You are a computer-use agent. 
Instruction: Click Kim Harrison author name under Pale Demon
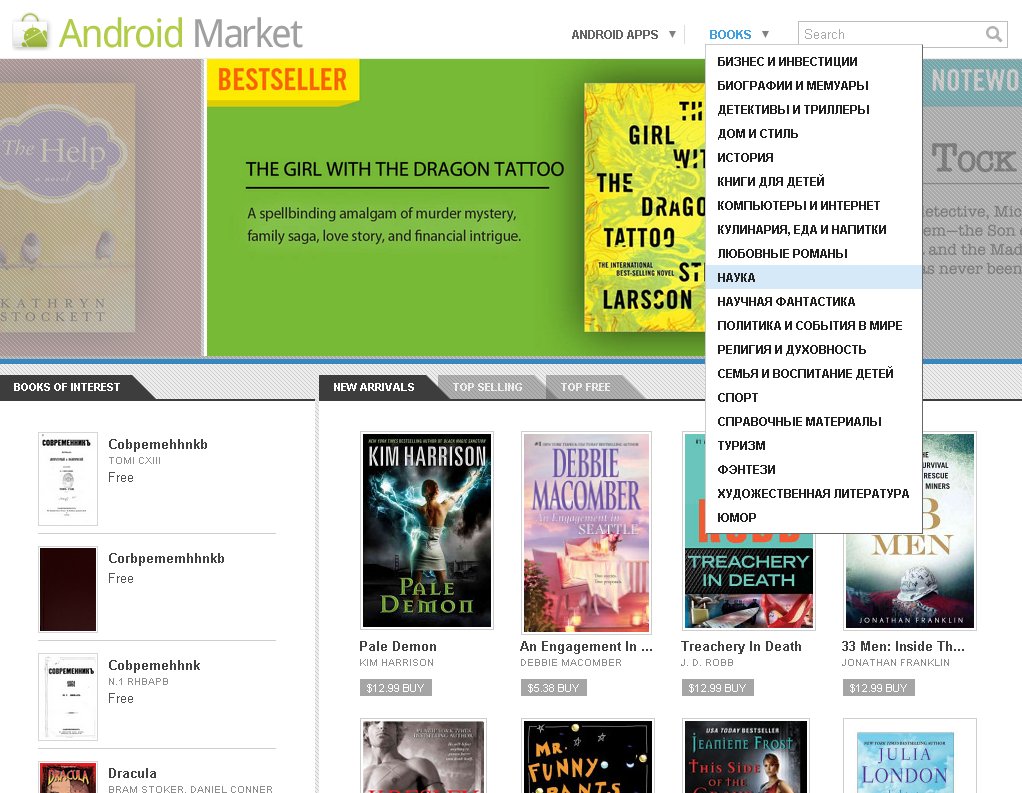pos(396,663)
